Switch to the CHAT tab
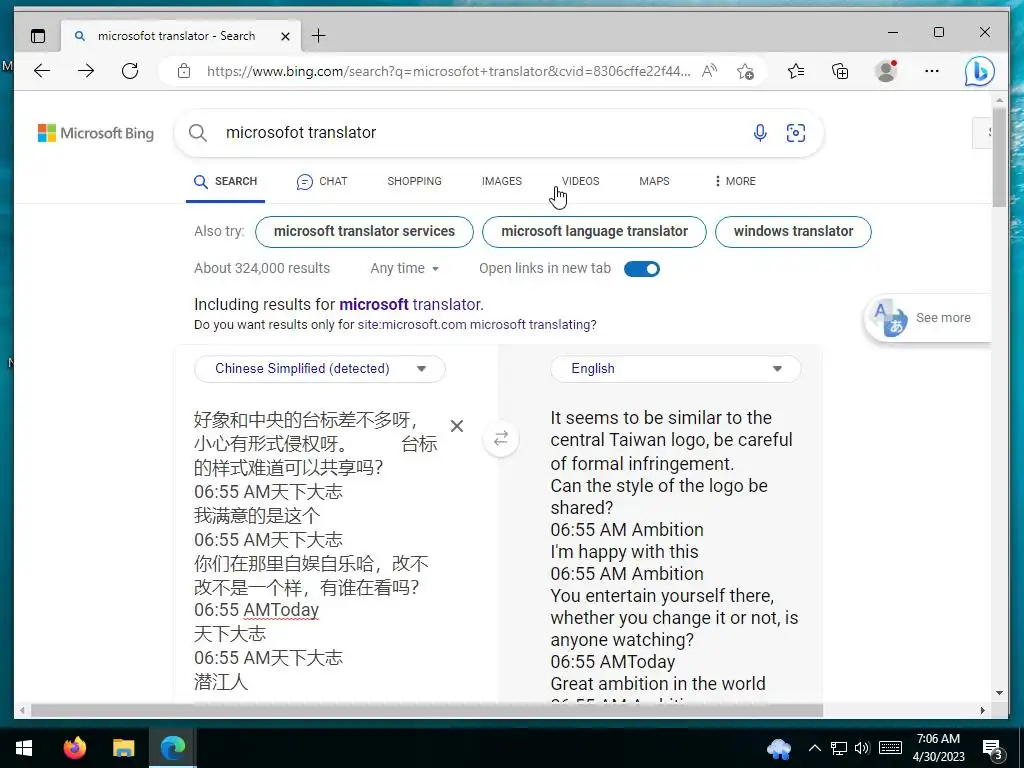The width and height of the screenshot is (1024, 768). [322, 182]
